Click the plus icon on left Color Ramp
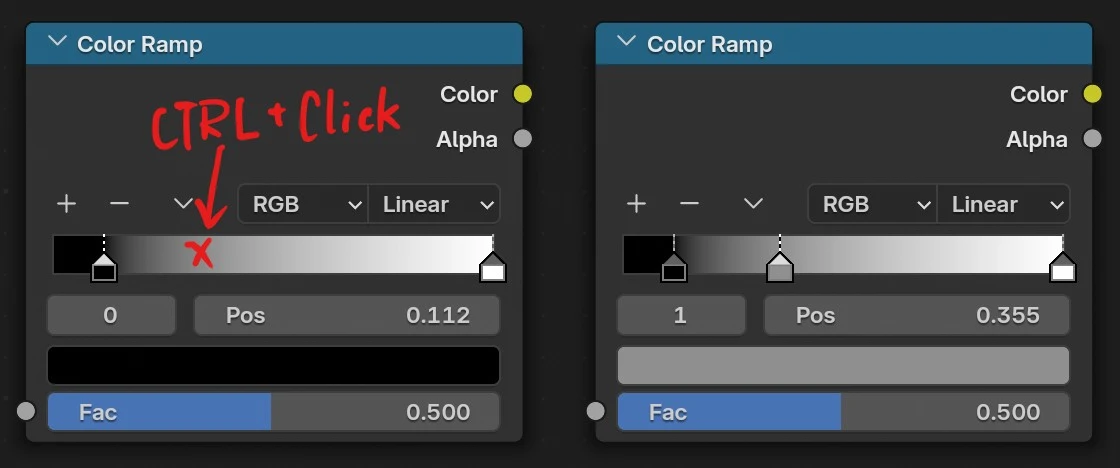The image size is (1120, 468). click(x=66, y=204)
